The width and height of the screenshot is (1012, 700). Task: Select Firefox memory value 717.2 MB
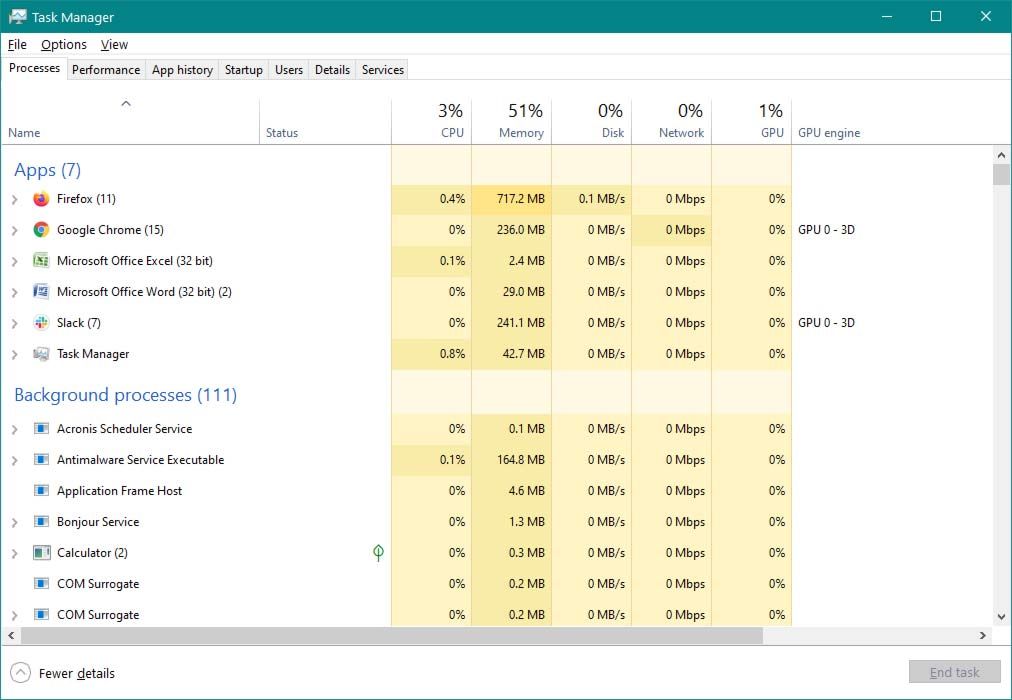click(520, 199)
